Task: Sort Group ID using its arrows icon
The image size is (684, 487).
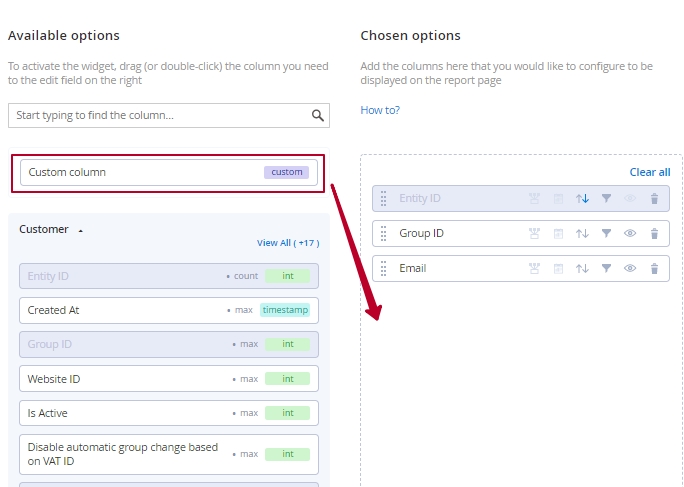Action: [582, 233]
